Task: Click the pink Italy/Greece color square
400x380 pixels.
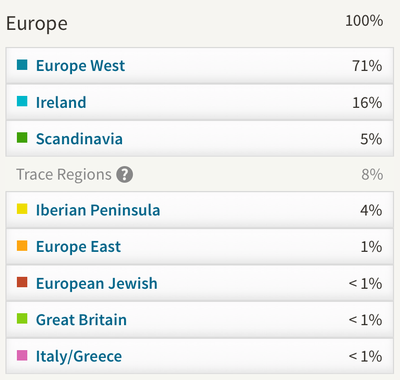Action: tap(22, 355)
